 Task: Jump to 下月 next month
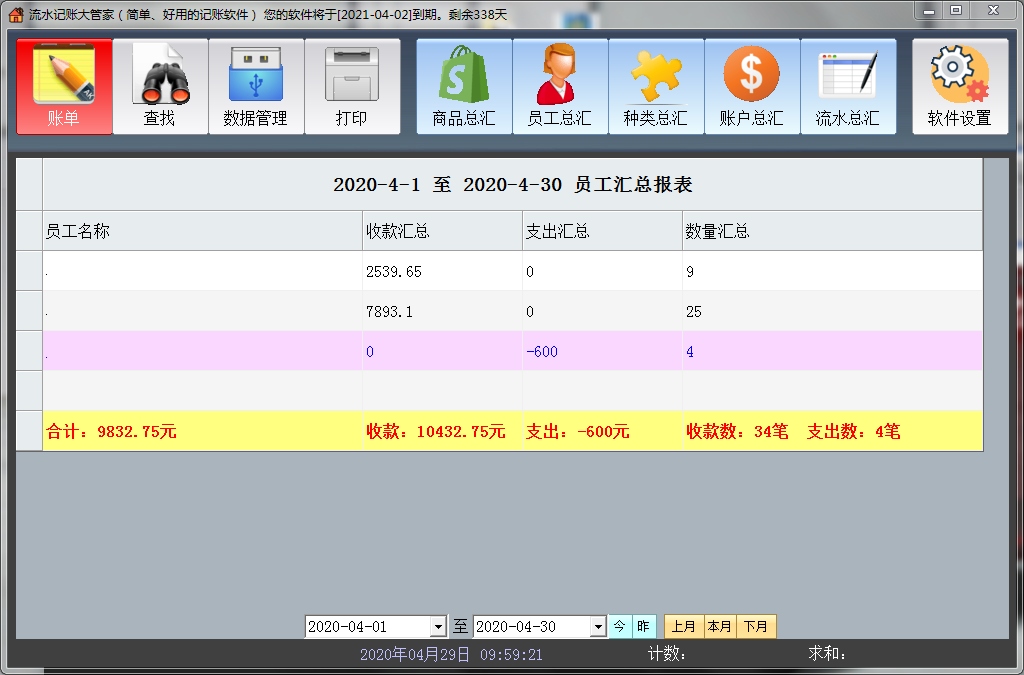[x=757, y=627]
